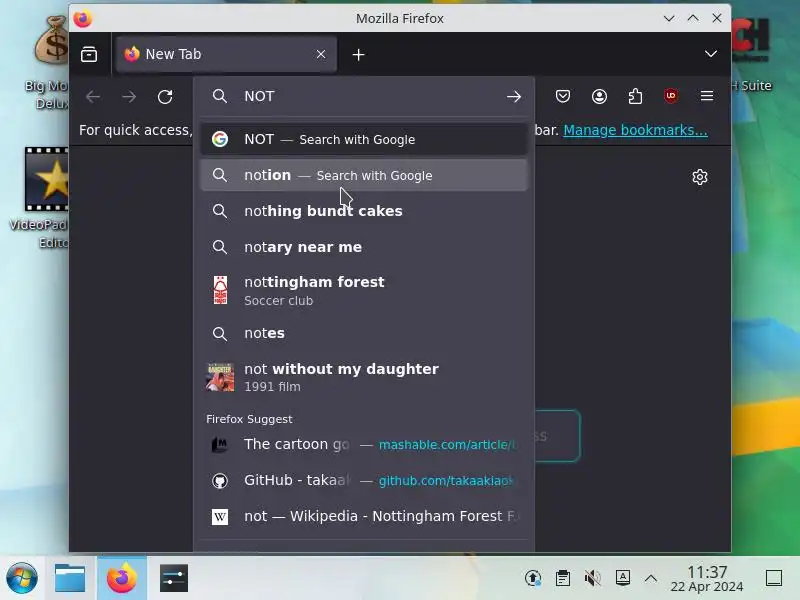Open the uBlock Origin extension icon
Viewport: 800px width, 600px height.
[671, 96]
